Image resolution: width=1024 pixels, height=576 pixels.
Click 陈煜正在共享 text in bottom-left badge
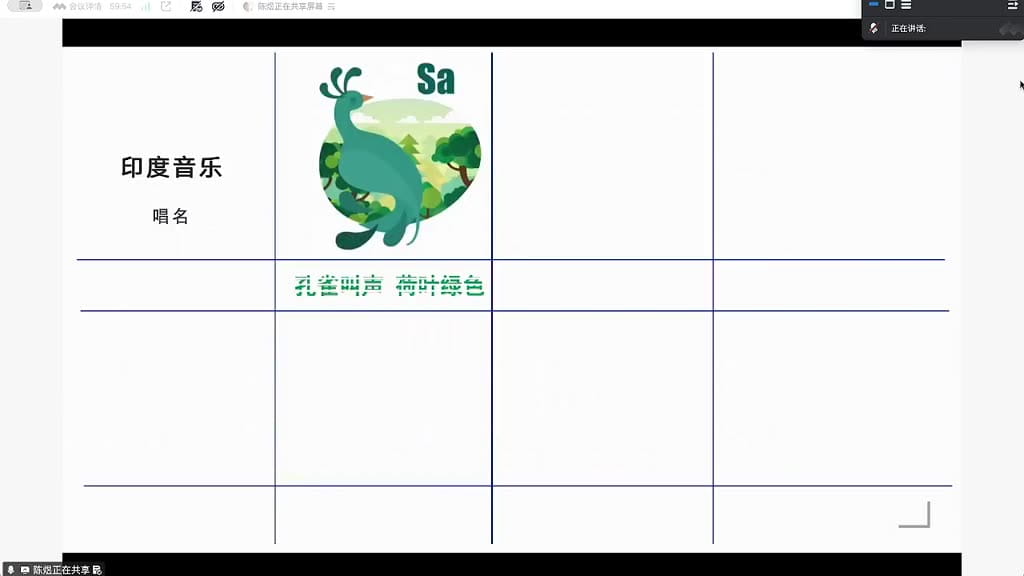pyautogui.click(x=61, y=569)
